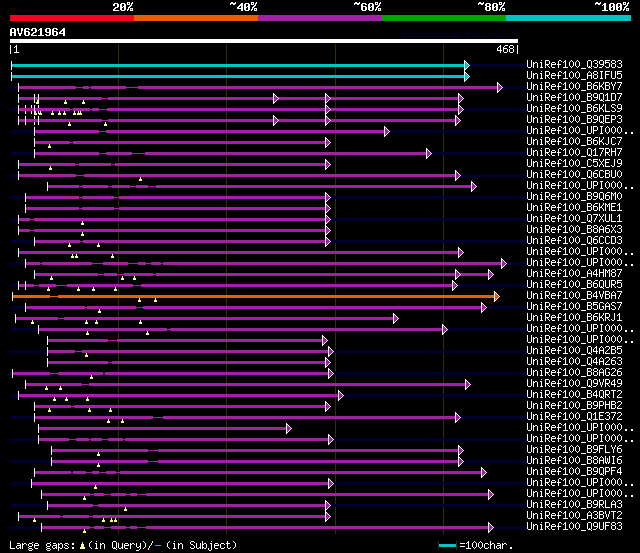Go to the UniRef100_Q4A2B5 entry
The image size is (640, 553).
coord(574,350)
